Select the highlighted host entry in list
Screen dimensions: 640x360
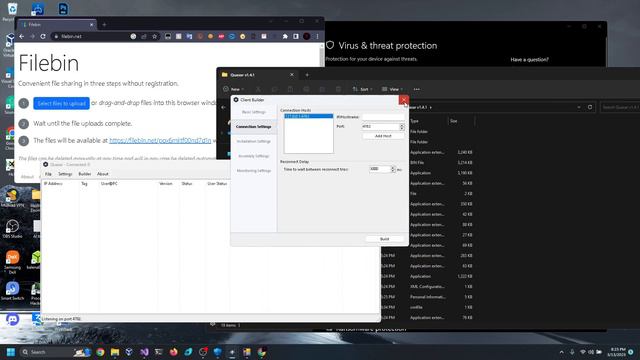pos(309,116)
